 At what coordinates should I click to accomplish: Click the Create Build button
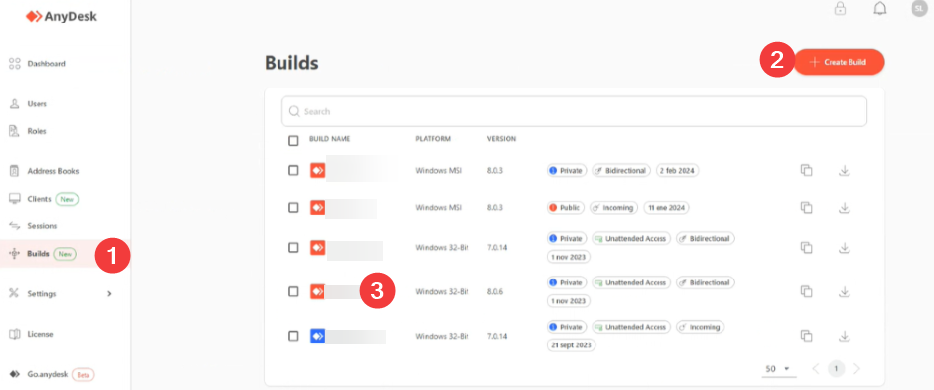pyautogui.click(x=839, y=62)
